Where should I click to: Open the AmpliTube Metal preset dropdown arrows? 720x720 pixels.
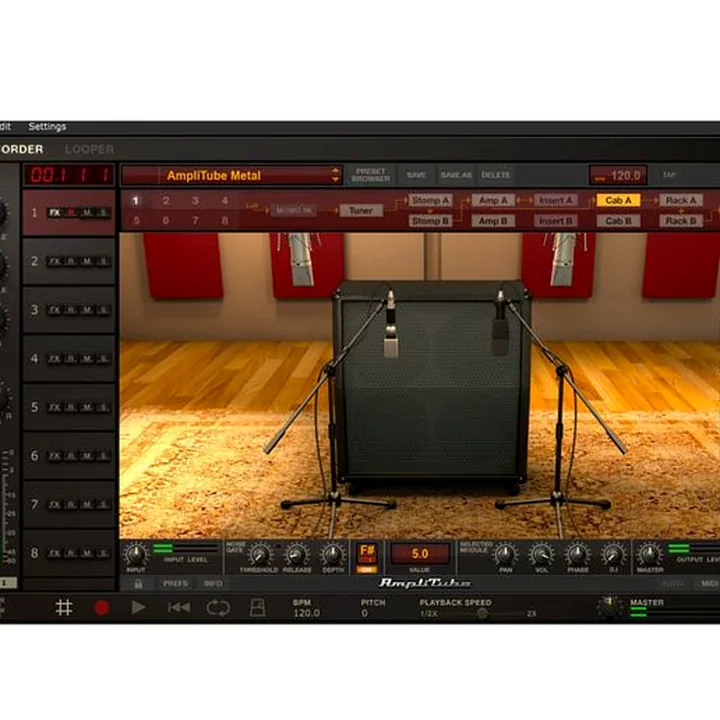click(x=335, y=175)
